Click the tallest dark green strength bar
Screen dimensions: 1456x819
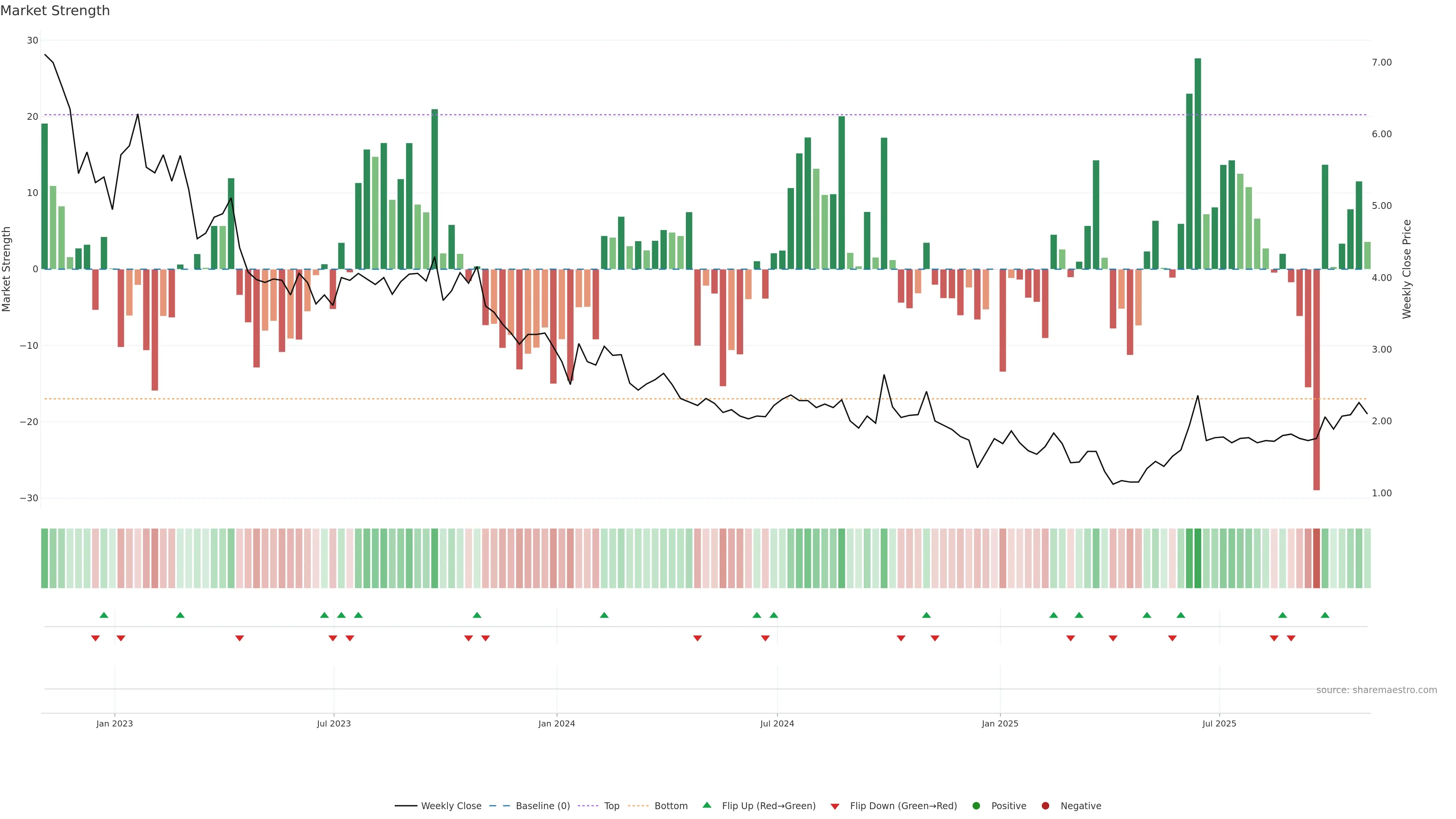coord(1198,164)
